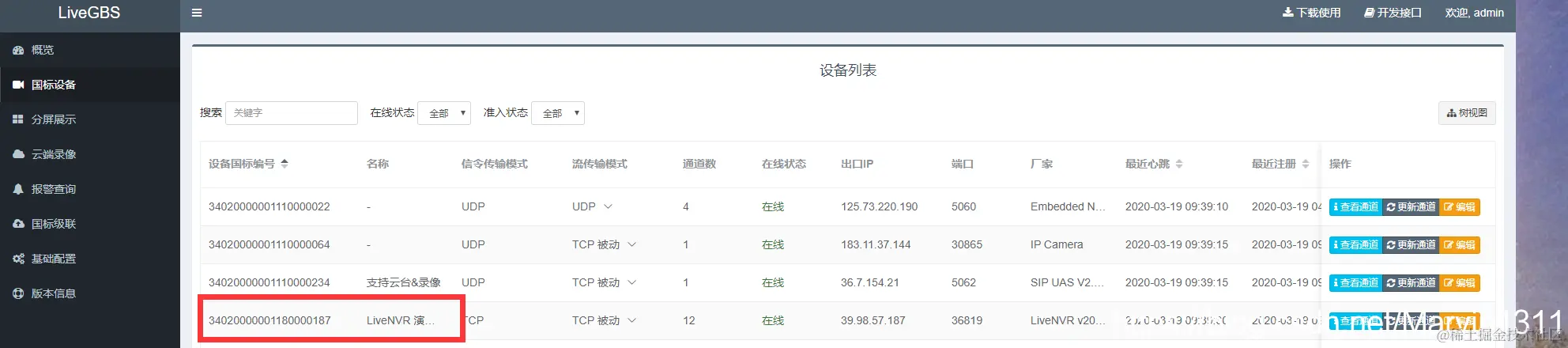Click 查看通道 for SIP UAS row
The height and width of the screenshot is (348, 1568).
pos(1355,283)
